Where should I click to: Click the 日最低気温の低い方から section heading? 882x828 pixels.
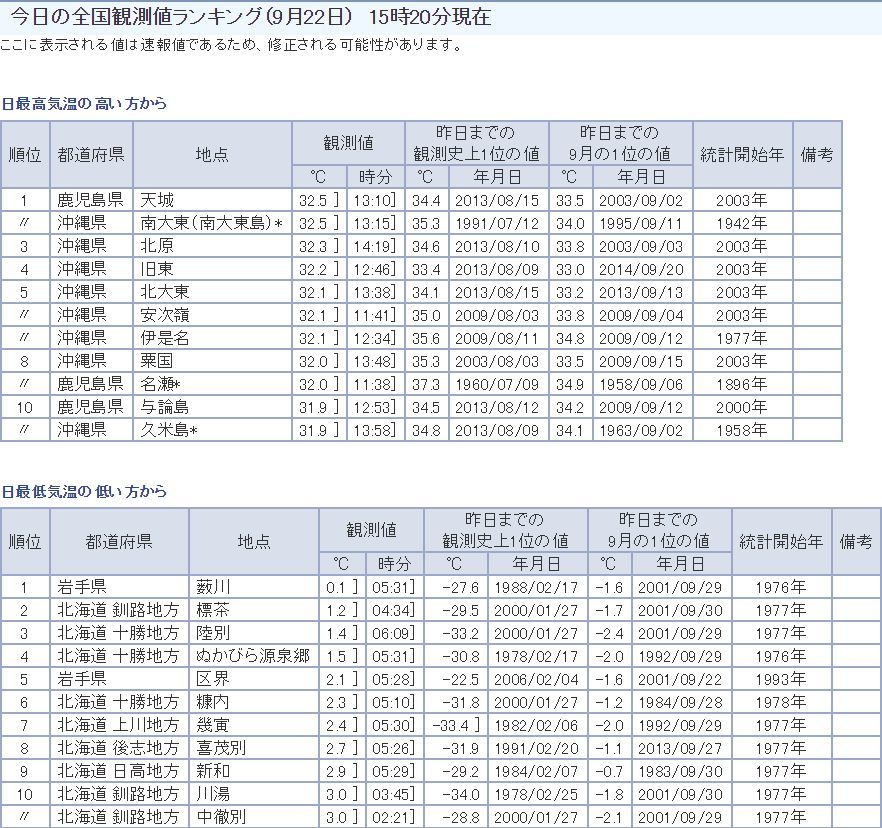(x=84, y=492)
